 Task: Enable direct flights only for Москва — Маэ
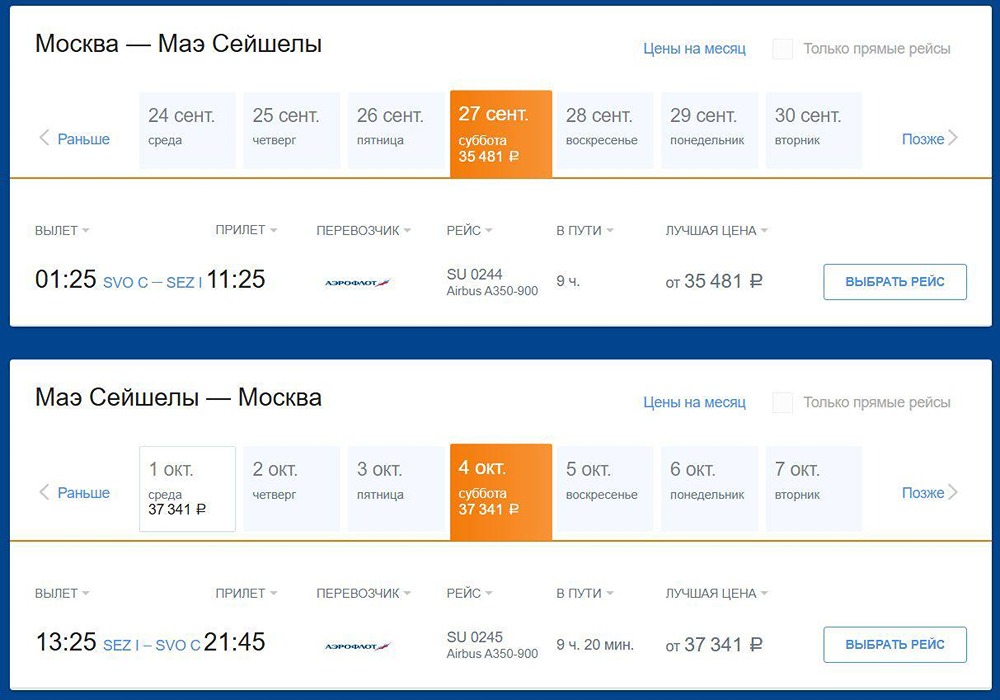[783, 49]
